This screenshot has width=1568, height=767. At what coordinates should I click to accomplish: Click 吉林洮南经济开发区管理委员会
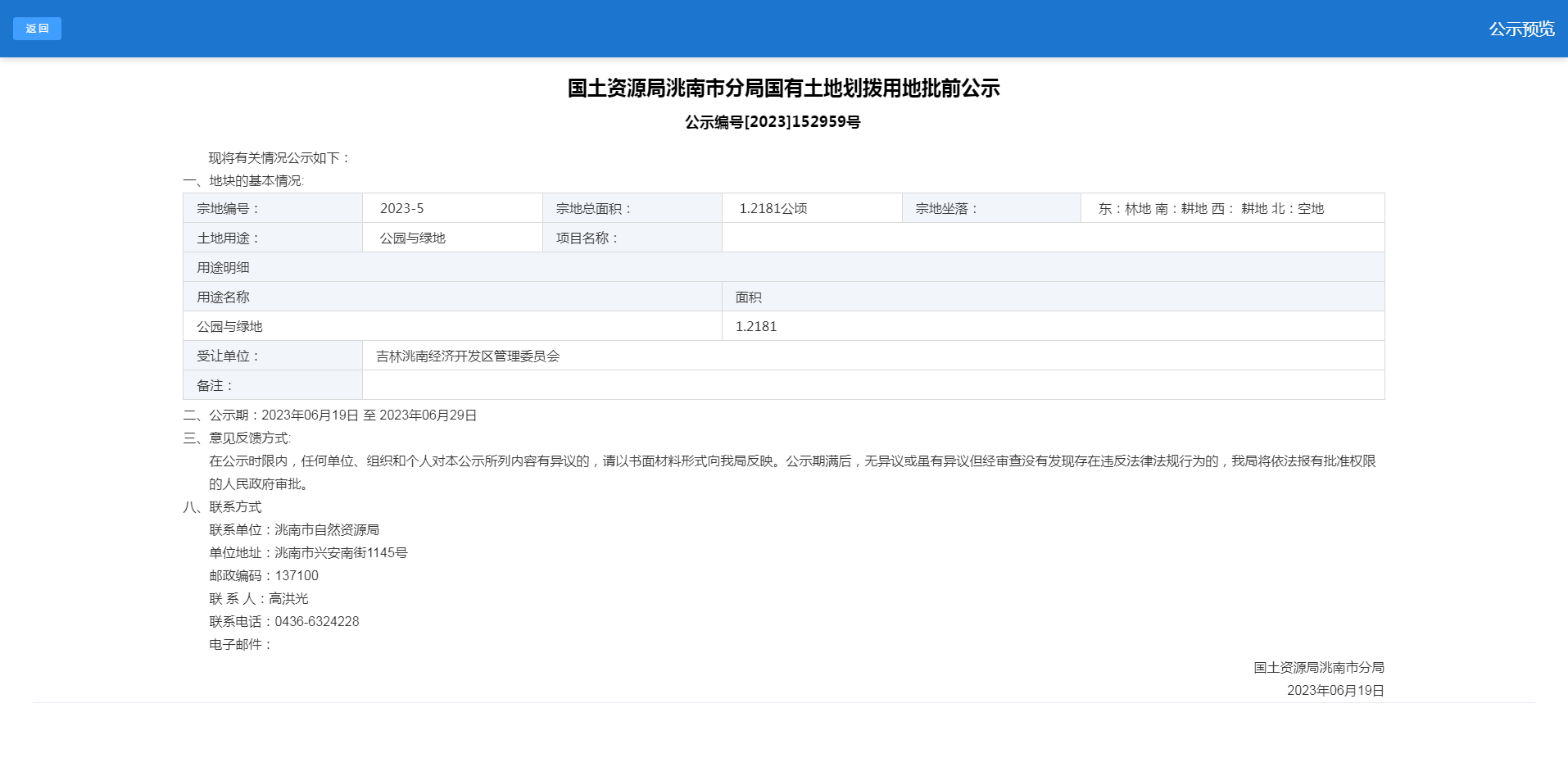coord(468,356)
